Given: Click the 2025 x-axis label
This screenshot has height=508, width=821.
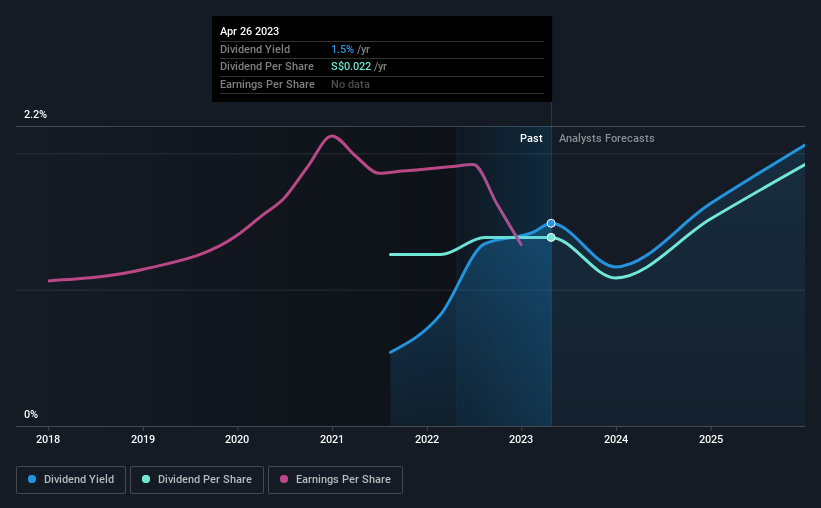Looking at the screenshot, I should click(x=711, y=439).
